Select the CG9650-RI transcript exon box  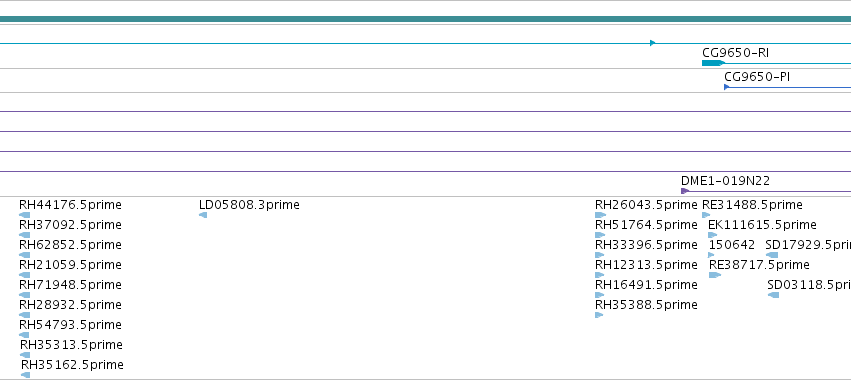pos(713,63)
